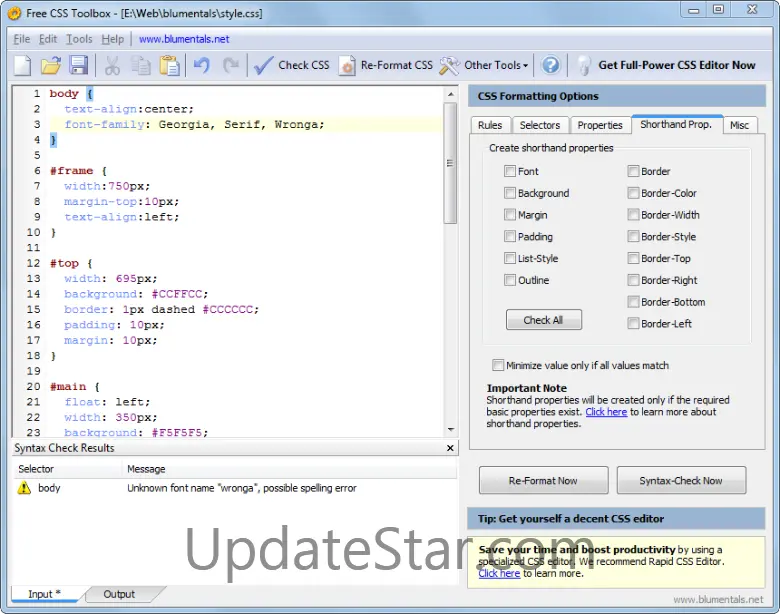Visit www.blumentals.net link in menu bar
This screenshot has height=614, width=780.
(184, 39)
